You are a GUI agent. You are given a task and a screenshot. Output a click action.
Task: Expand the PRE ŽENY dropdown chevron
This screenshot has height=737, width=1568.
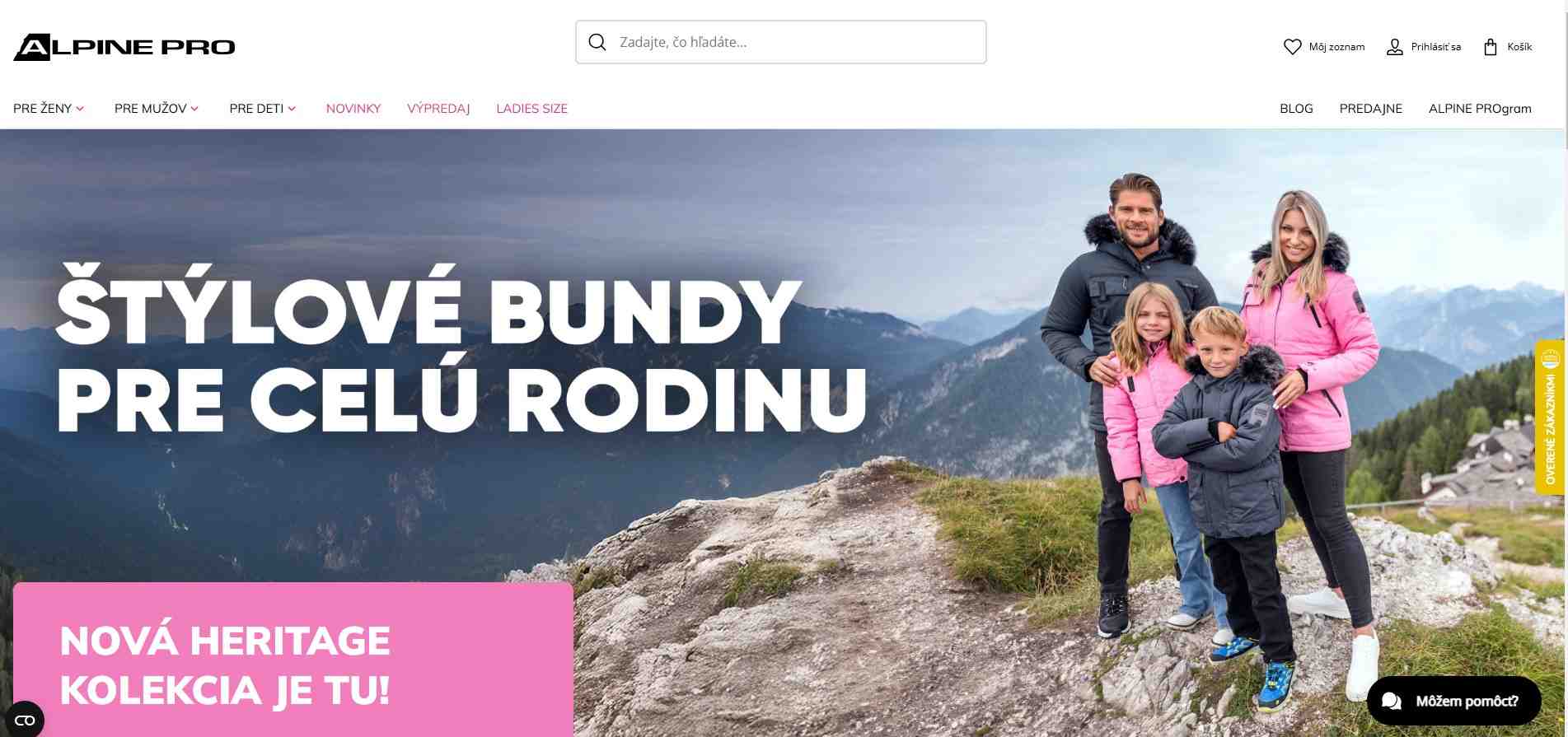pyautogui.click(x=80, y=109)
